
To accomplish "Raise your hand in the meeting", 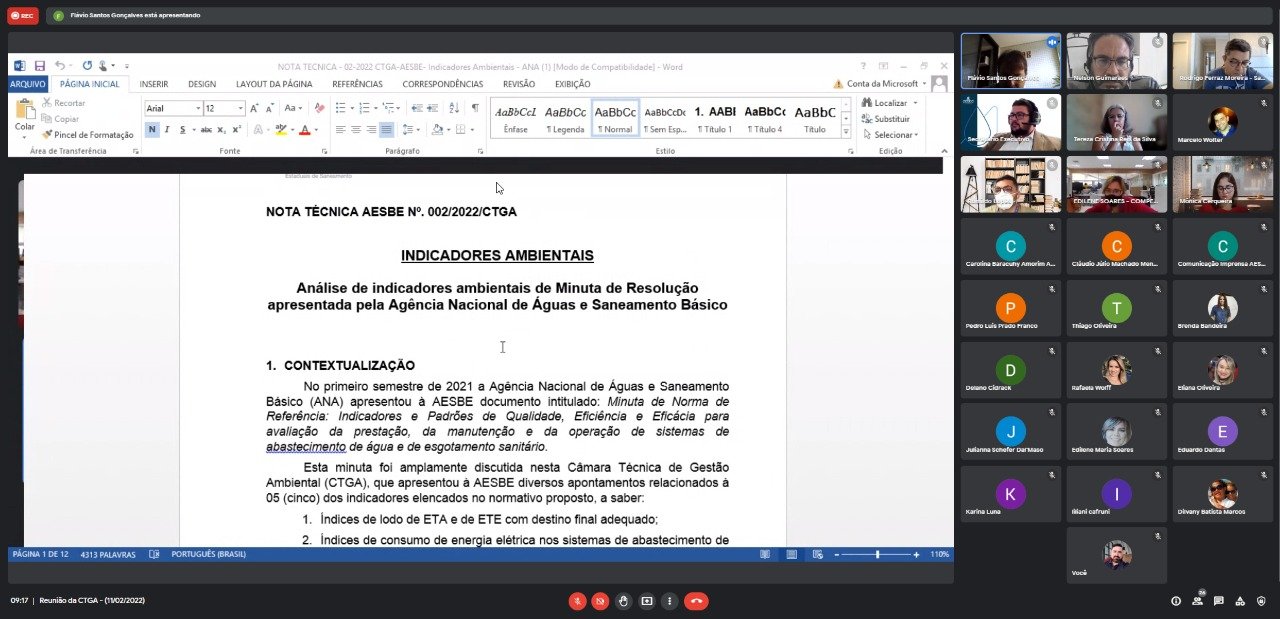I will [623, 601].
